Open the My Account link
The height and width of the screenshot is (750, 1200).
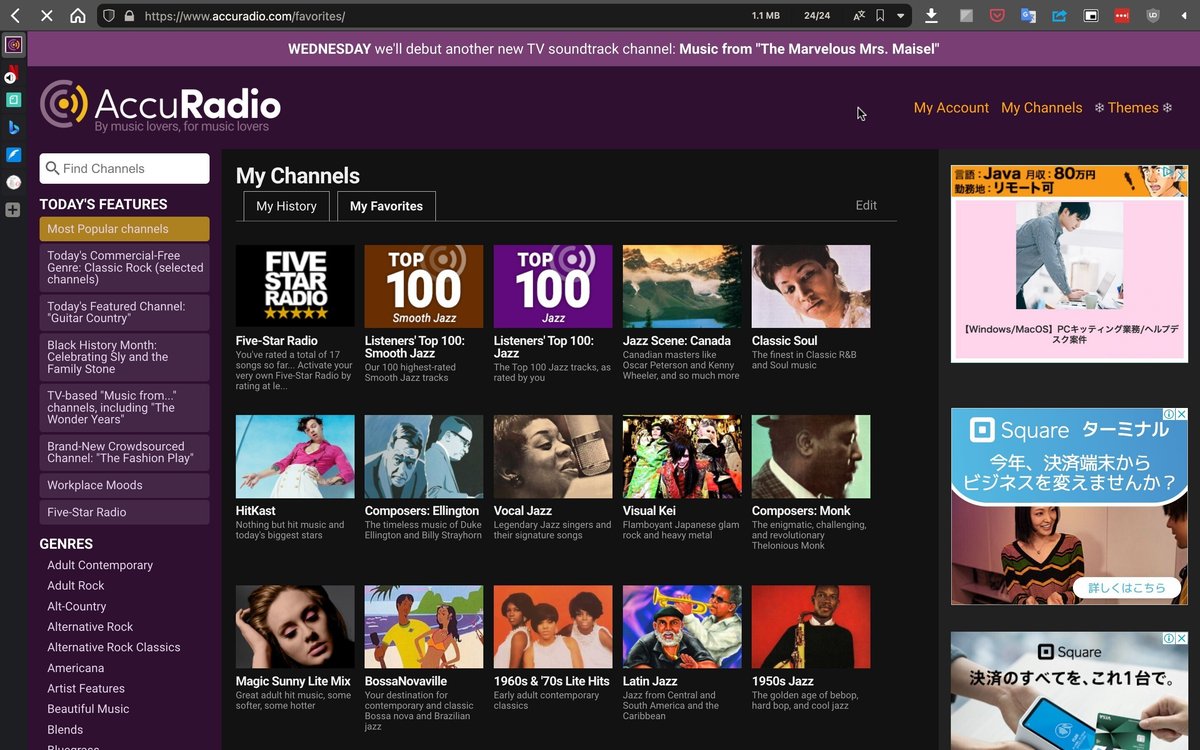[x=951, y=107]
